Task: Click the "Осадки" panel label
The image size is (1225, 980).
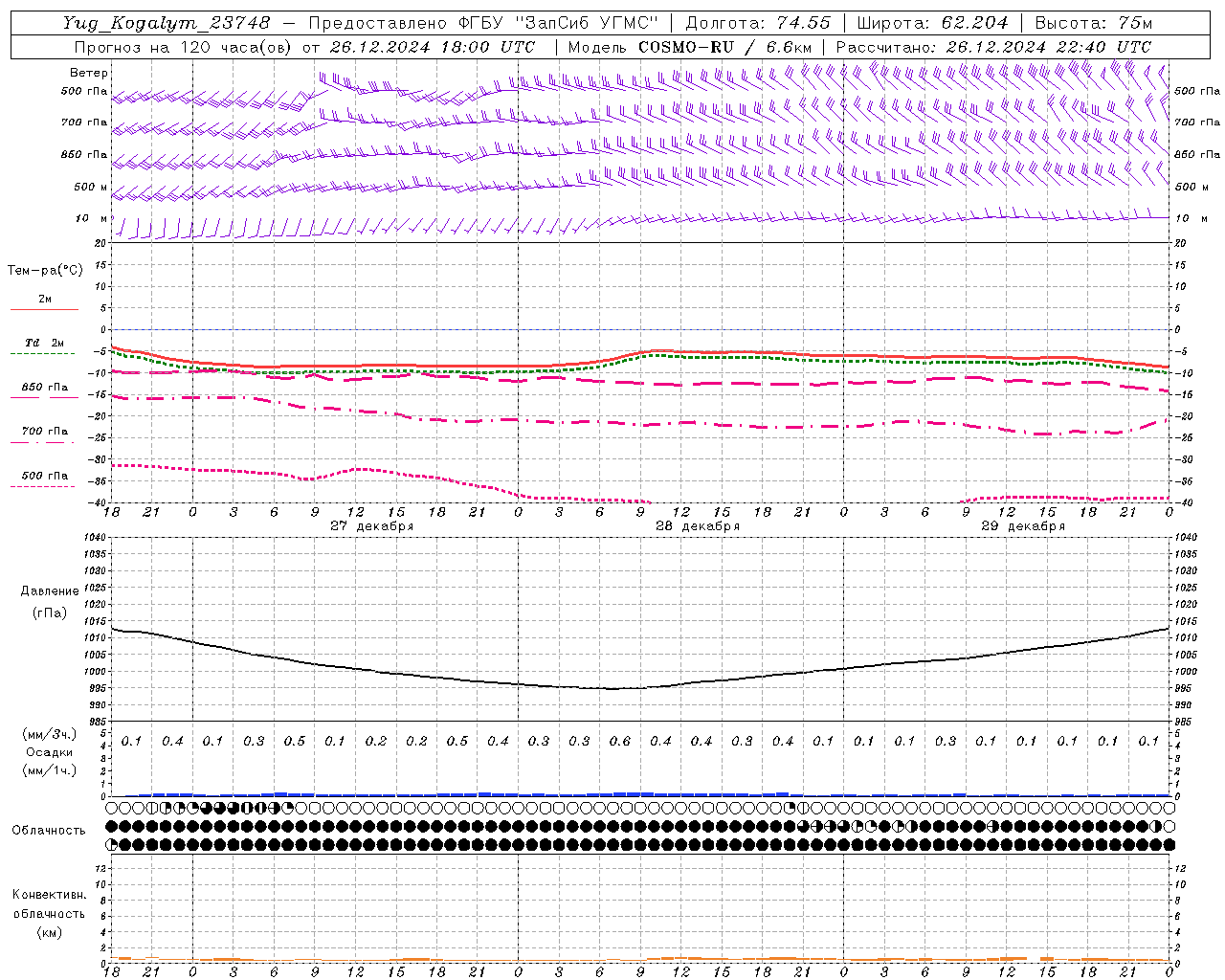Action: click(x=50, y=752)
